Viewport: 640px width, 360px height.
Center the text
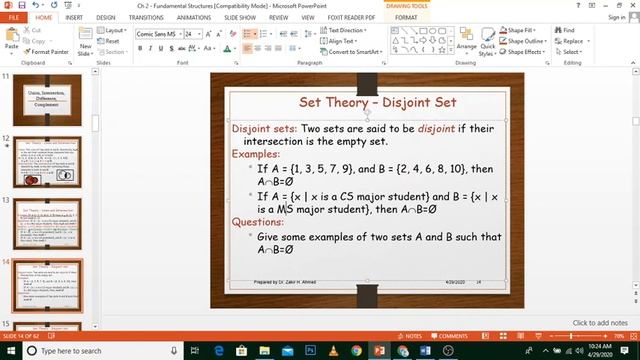pos(258,49)
